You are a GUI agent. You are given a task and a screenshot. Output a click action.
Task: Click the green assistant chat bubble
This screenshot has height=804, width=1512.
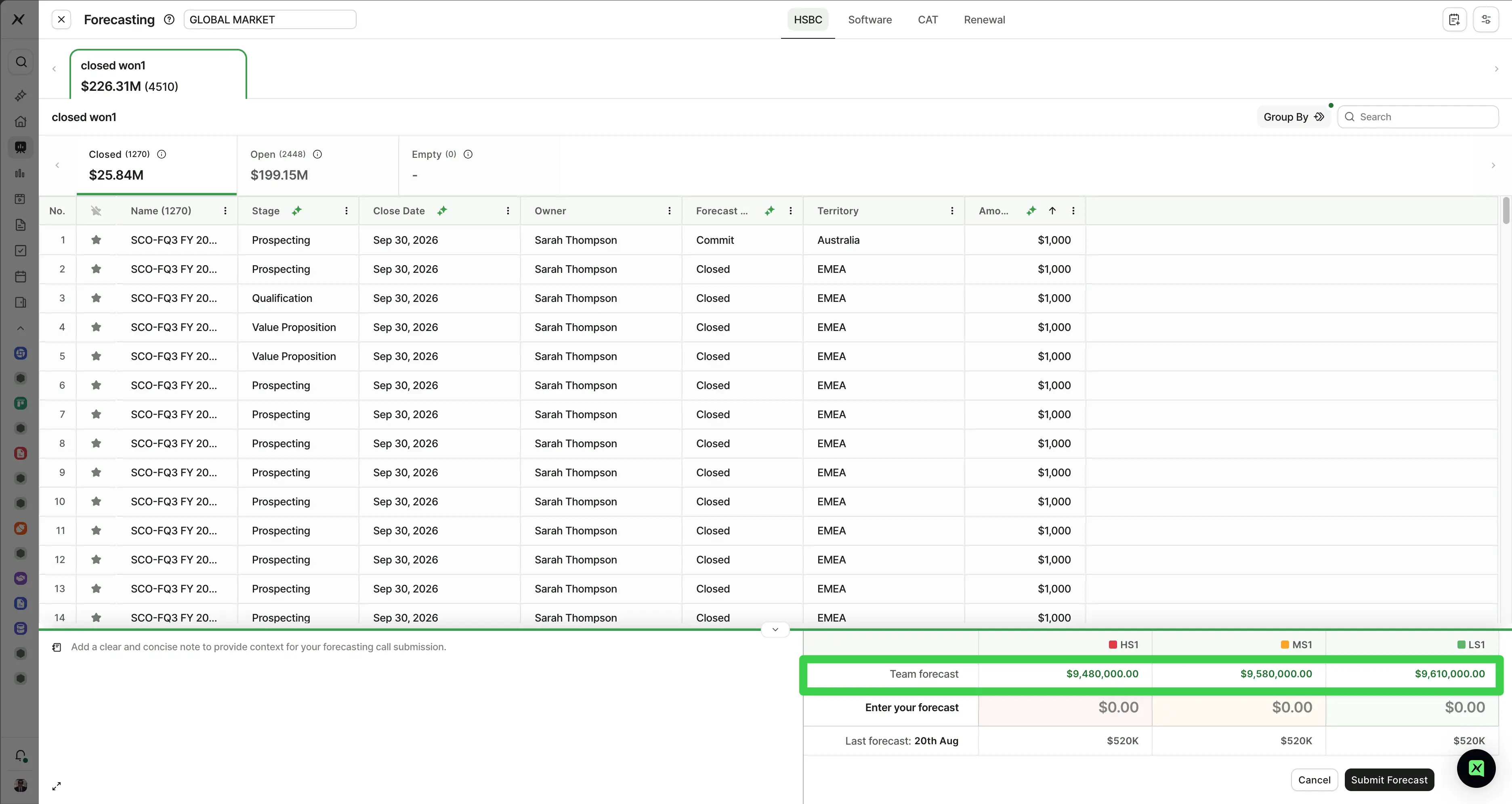(1476, 768)
